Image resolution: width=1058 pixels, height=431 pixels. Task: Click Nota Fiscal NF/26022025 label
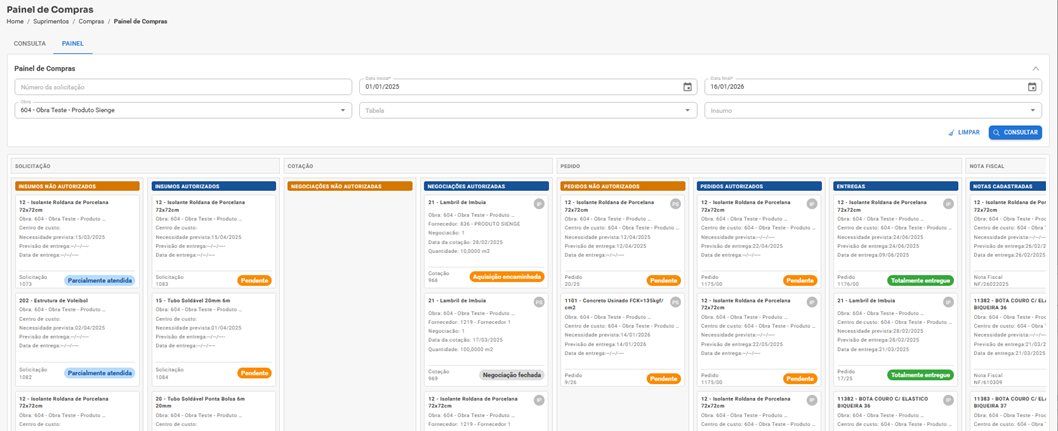tap(993, 281)
